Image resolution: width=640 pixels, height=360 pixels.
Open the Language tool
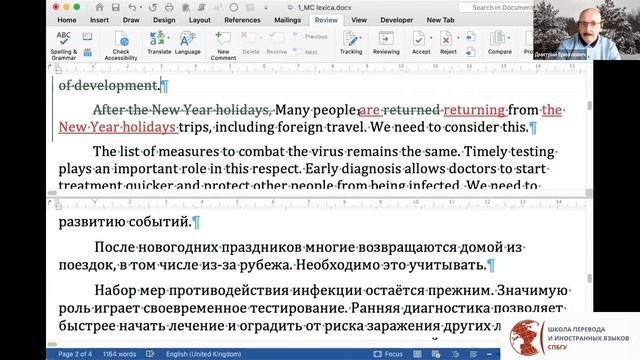point(187,42)
